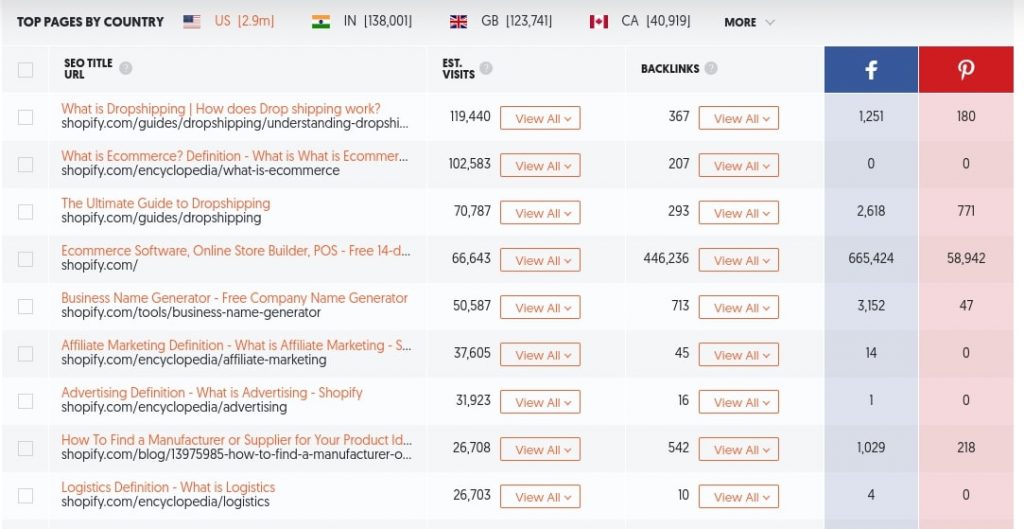
Task: Toggle the select-all checkbox in table header
Action: tap(25, 70)
